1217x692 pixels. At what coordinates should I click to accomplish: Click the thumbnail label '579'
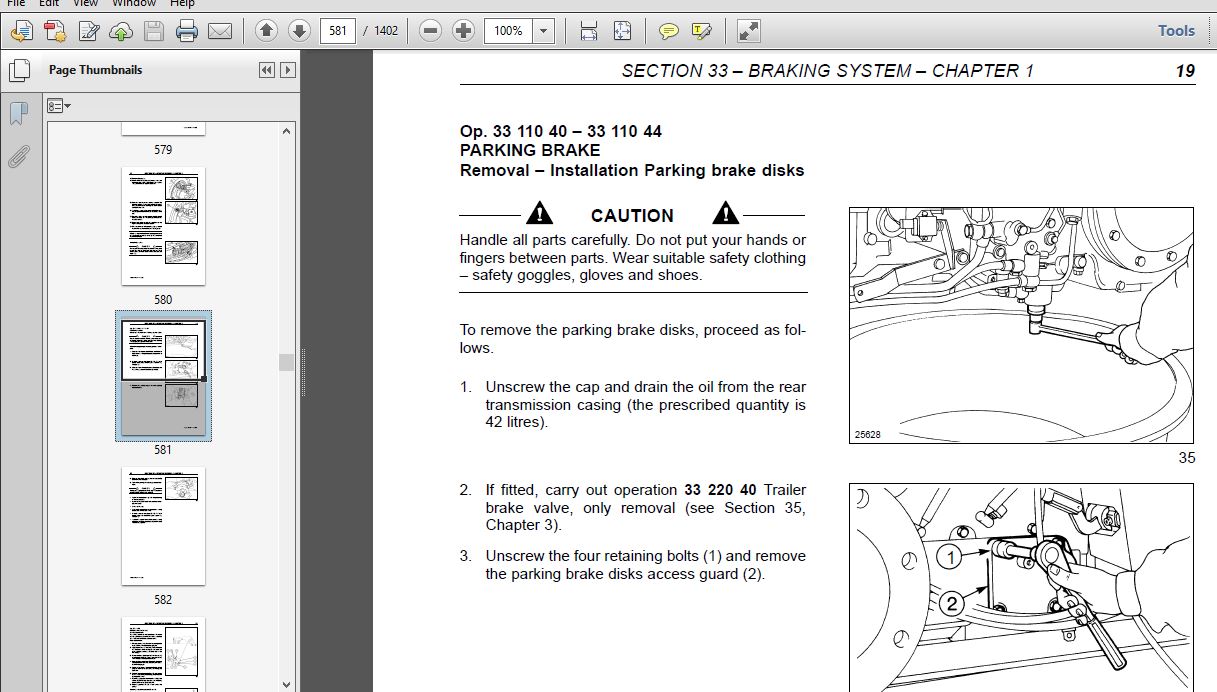[x=163, y=150]
